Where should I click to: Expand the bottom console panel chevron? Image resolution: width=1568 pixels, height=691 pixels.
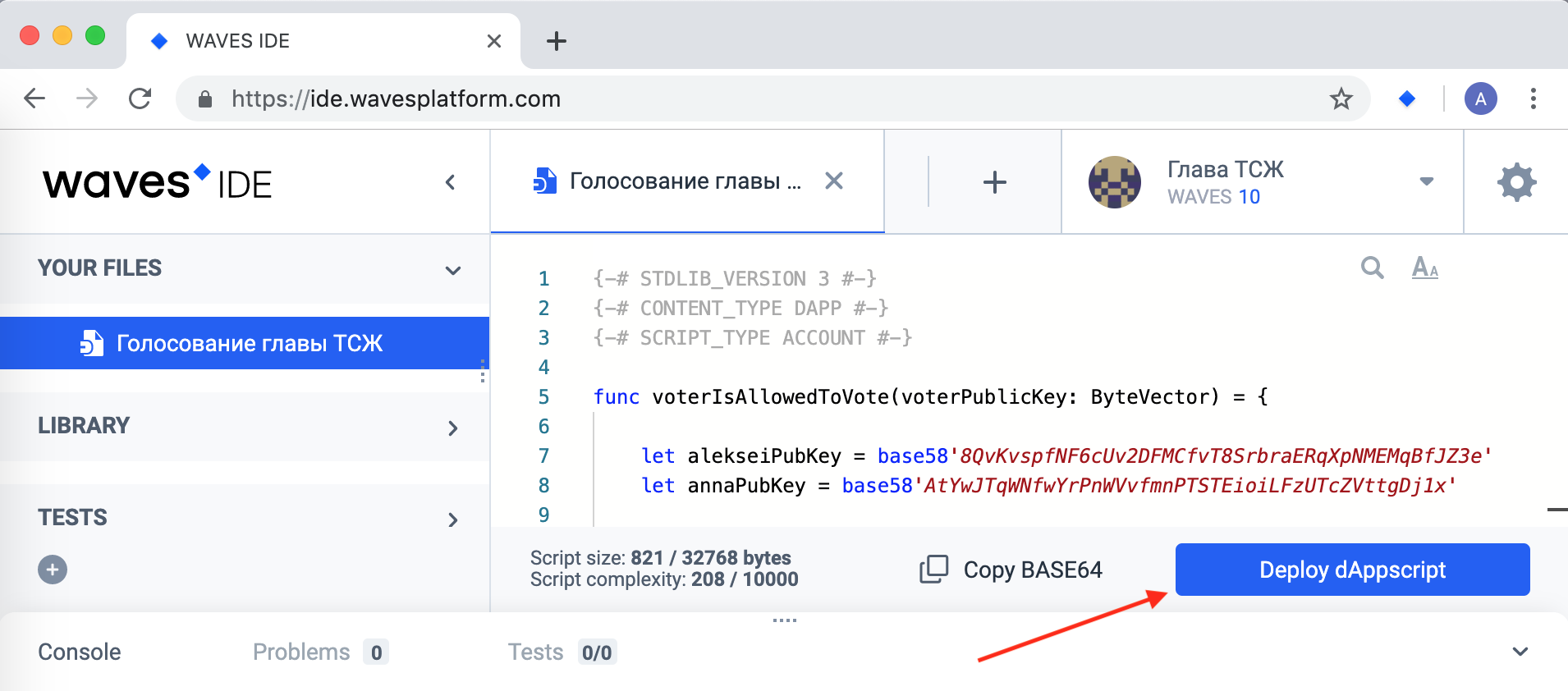coord(1520,652)
